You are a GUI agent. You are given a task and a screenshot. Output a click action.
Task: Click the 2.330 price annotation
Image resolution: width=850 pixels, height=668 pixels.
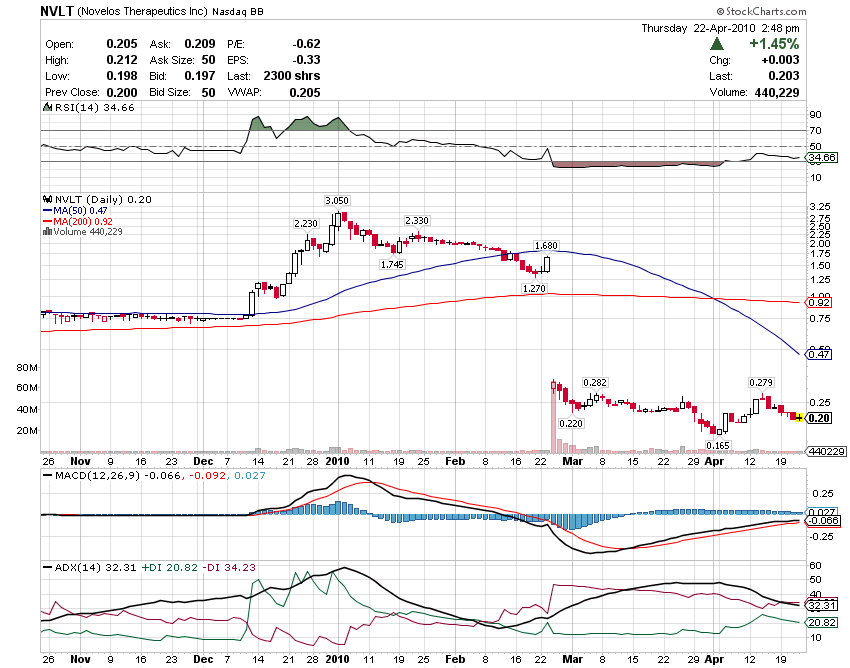417,221
